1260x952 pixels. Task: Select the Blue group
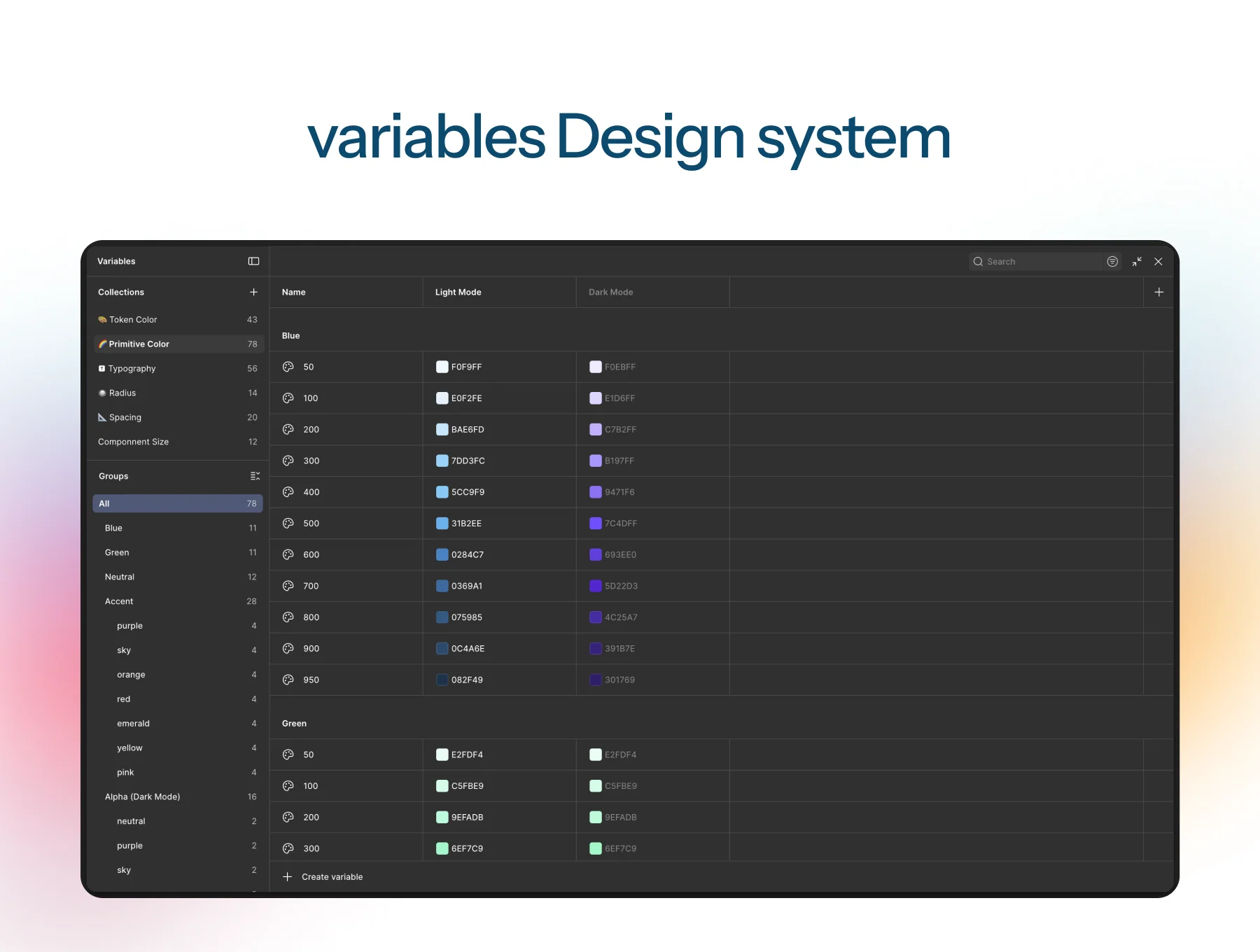178,528
